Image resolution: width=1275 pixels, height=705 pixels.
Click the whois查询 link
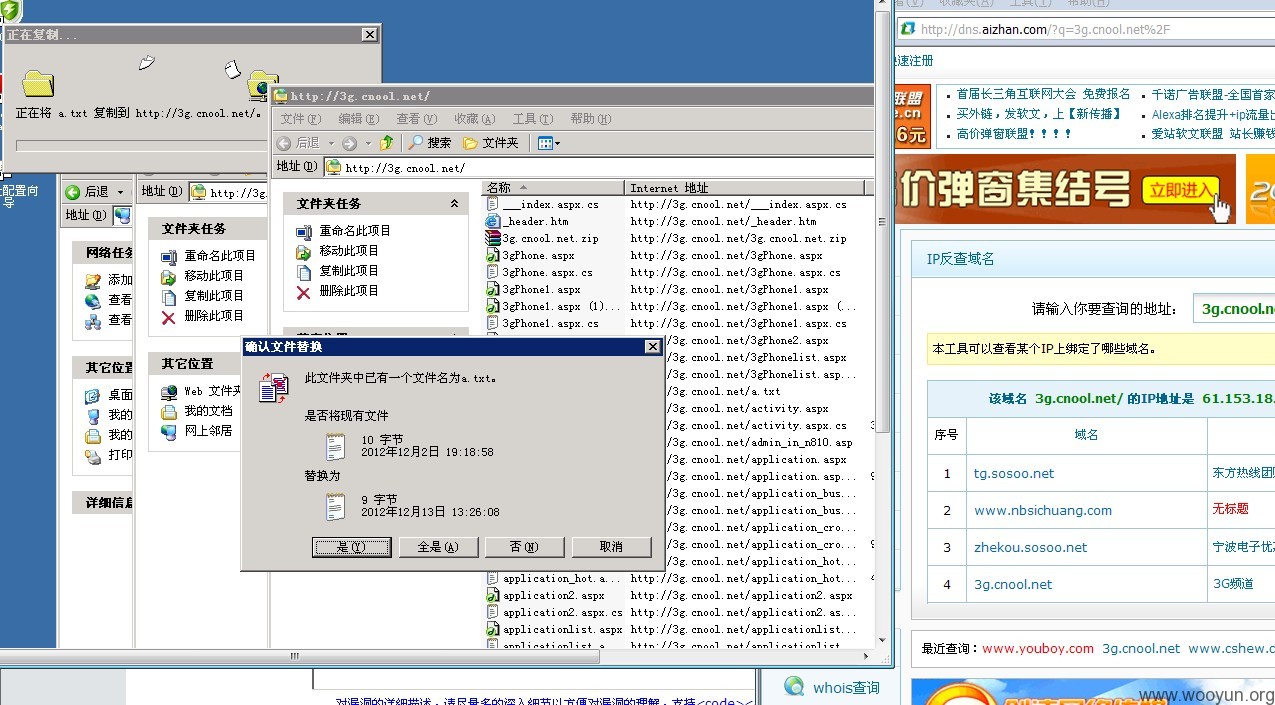coord(846,688)
